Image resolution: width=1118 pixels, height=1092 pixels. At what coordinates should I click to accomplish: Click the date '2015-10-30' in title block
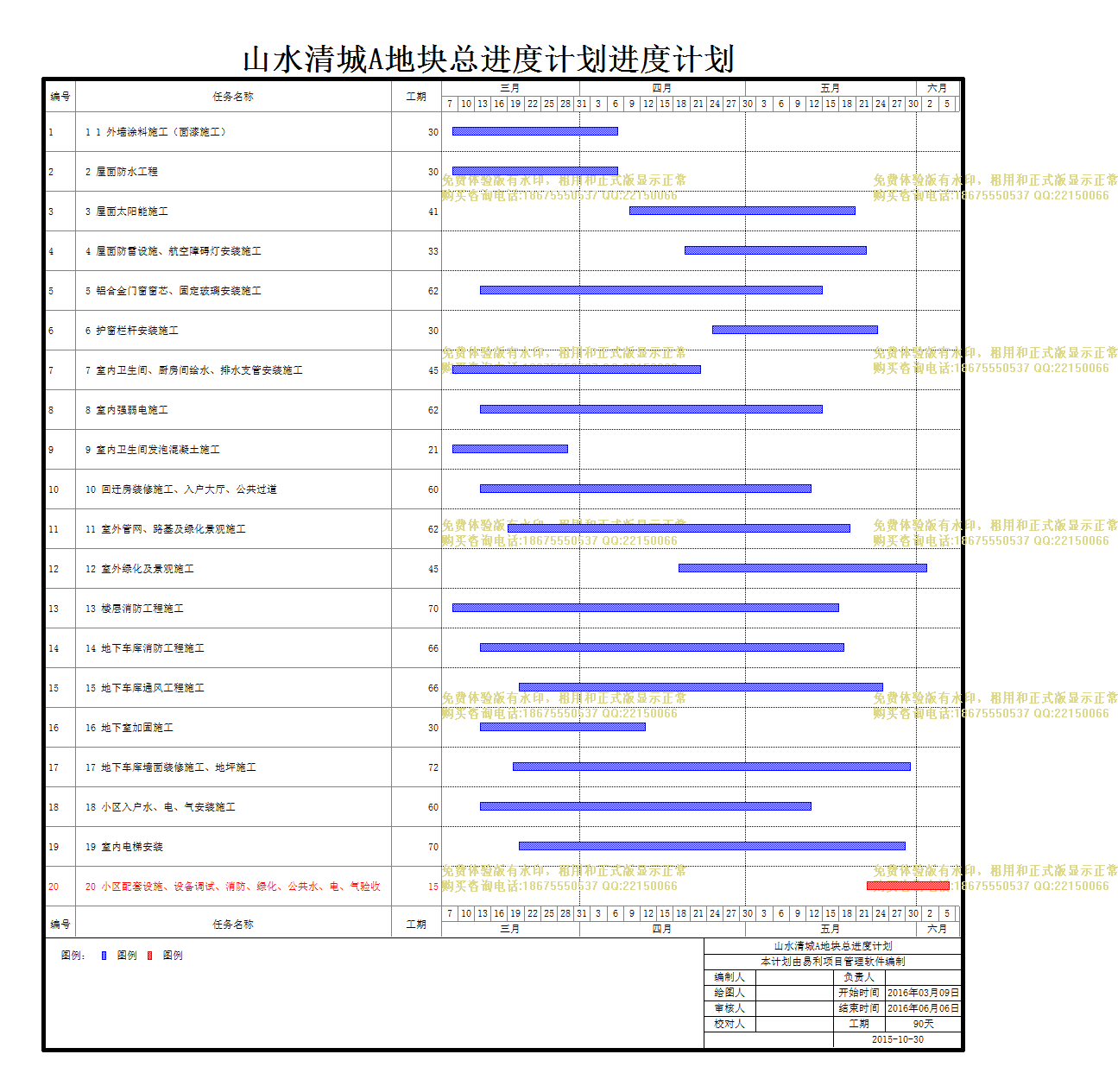pyautogui.click(x=898, y=1039)
